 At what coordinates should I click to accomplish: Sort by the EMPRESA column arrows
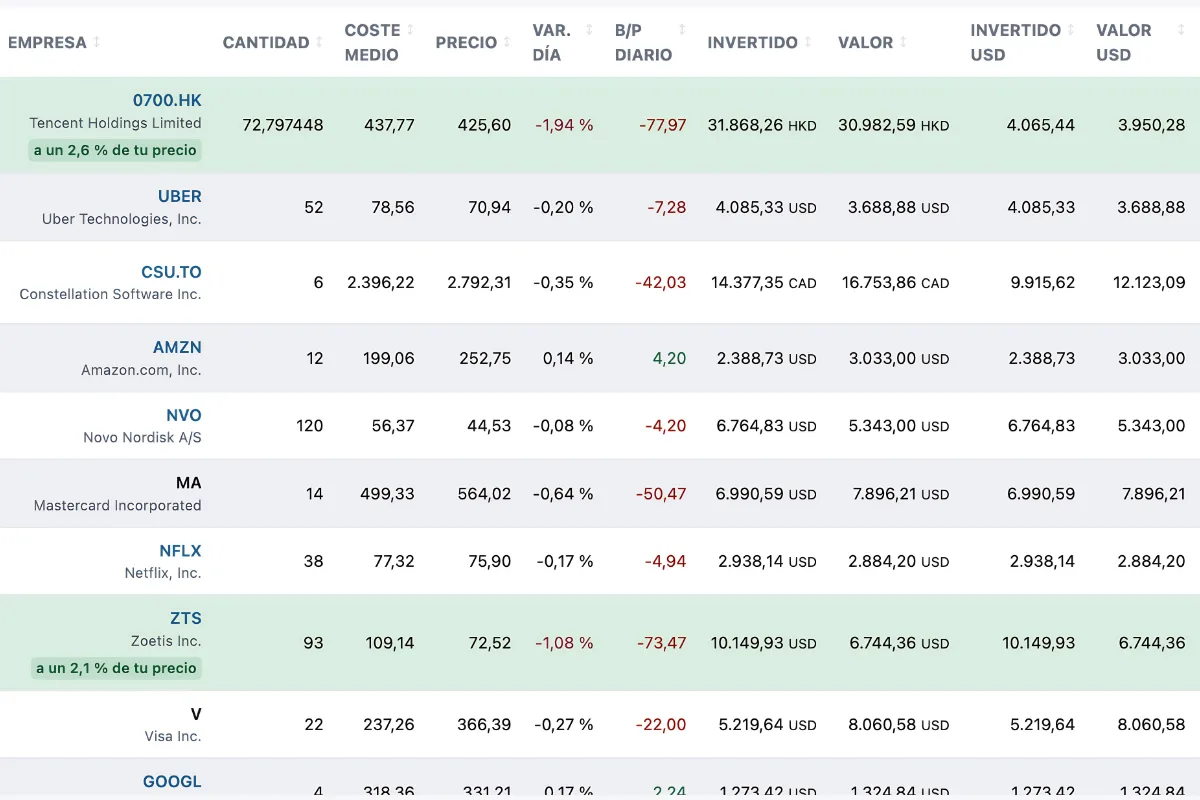point(97,42)
